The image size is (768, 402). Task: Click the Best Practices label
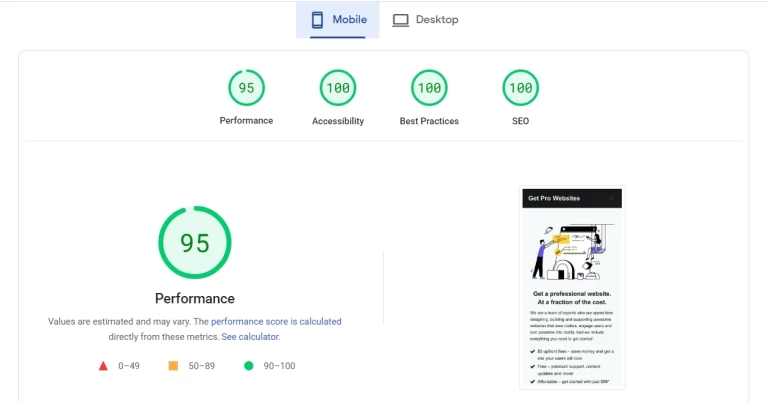pyautogui.click(x=429, y=121)
